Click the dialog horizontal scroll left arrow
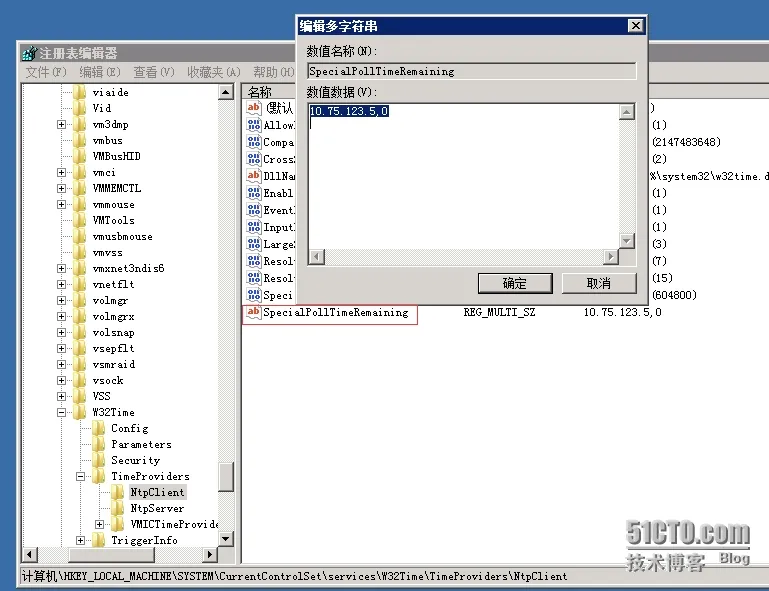The width and height of the screenshot is (769, 591). pos(317,257)
